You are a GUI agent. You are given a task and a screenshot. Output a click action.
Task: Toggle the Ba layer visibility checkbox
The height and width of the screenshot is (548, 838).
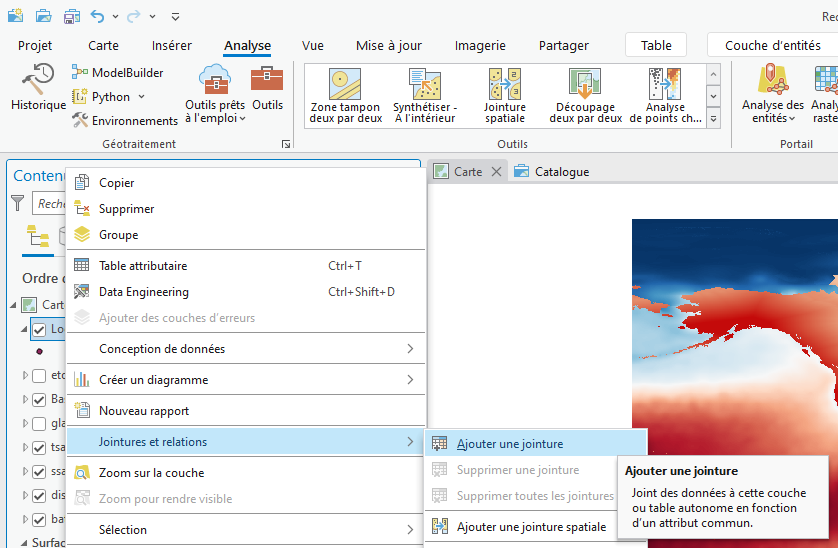coord(39,400)
